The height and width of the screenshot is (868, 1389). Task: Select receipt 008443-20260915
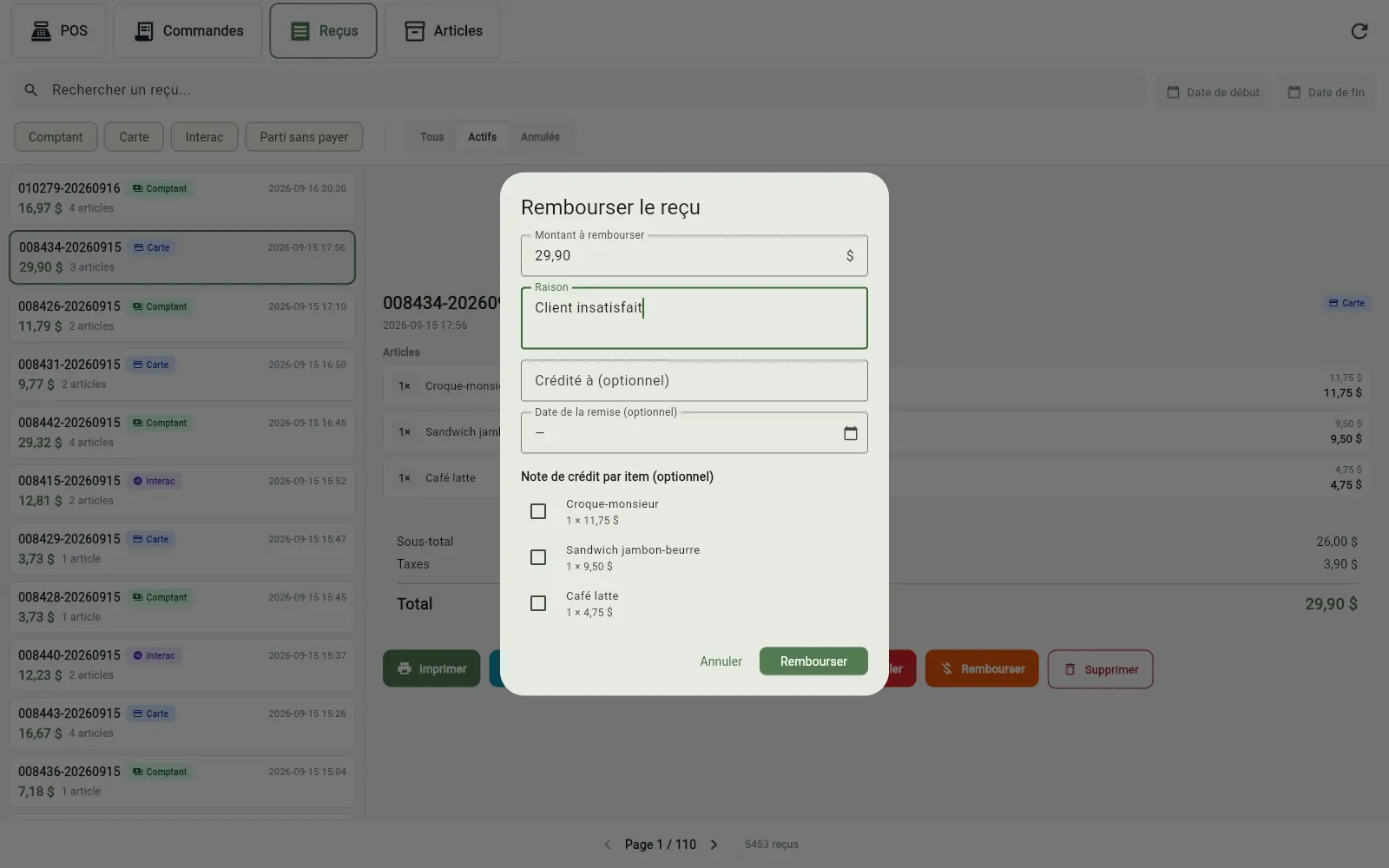pos(182,723)
